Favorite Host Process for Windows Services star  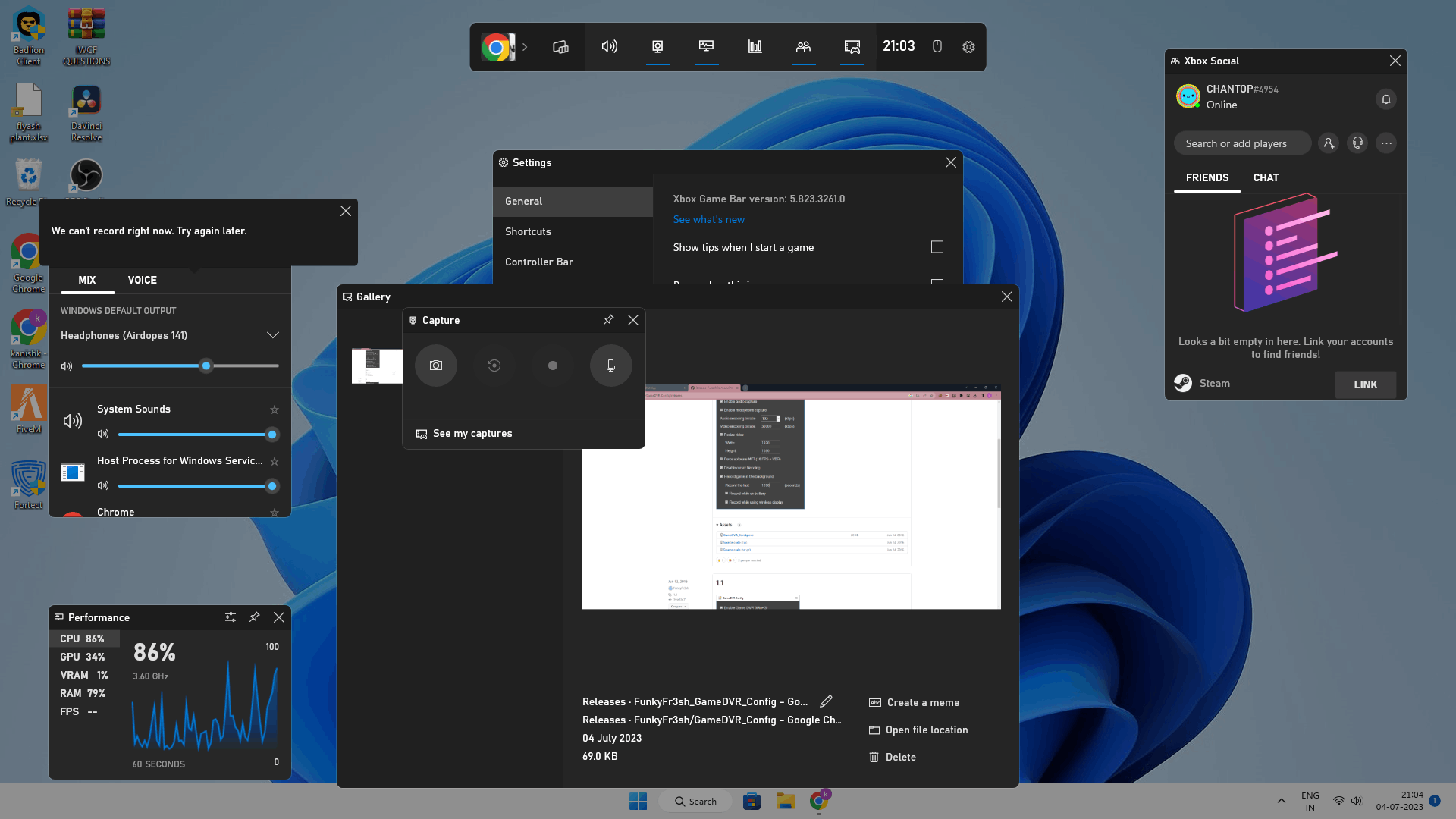tap(275, 461)
